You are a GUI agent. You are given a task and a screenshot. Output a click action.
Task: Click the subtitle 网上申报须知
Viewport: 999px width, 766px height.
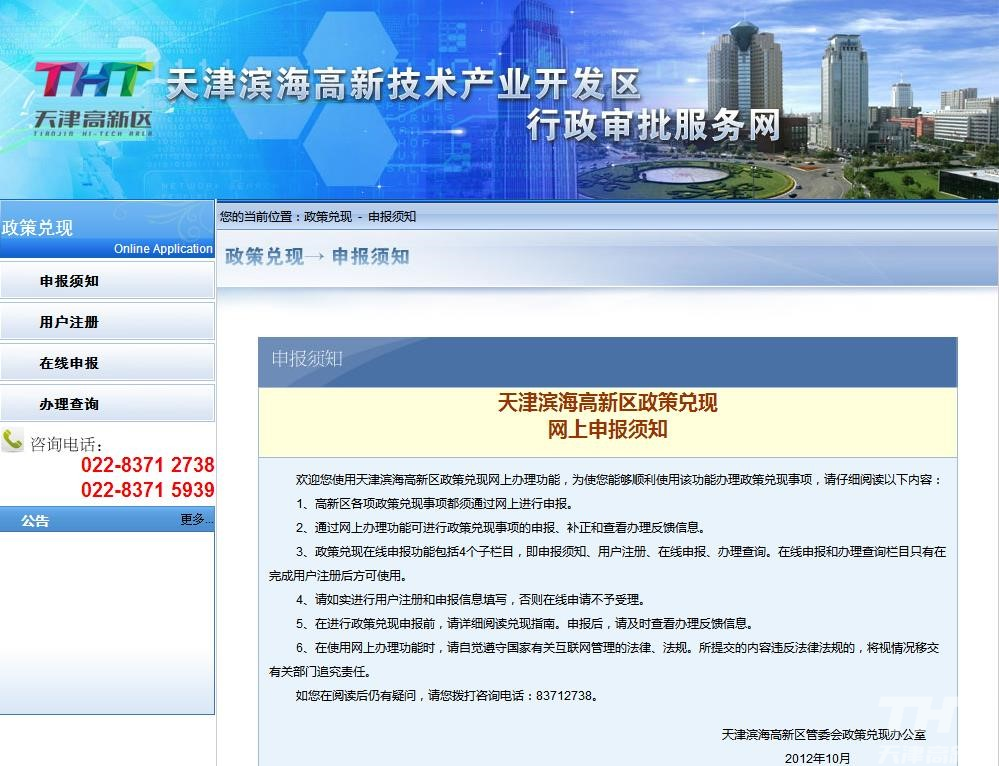(x=607, y=429)
